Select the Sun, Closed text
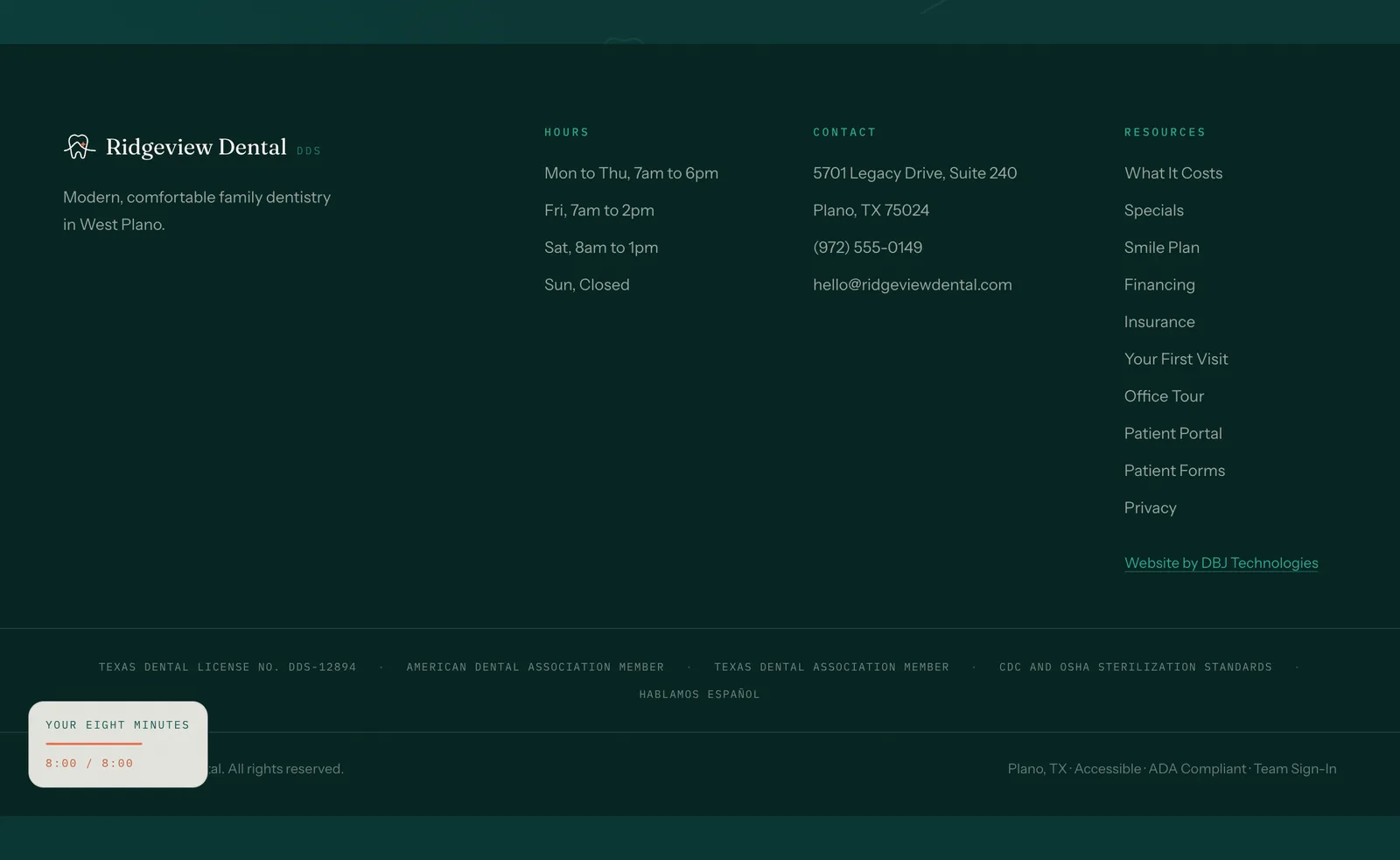1400x860 pixels. tap(586, 284)
